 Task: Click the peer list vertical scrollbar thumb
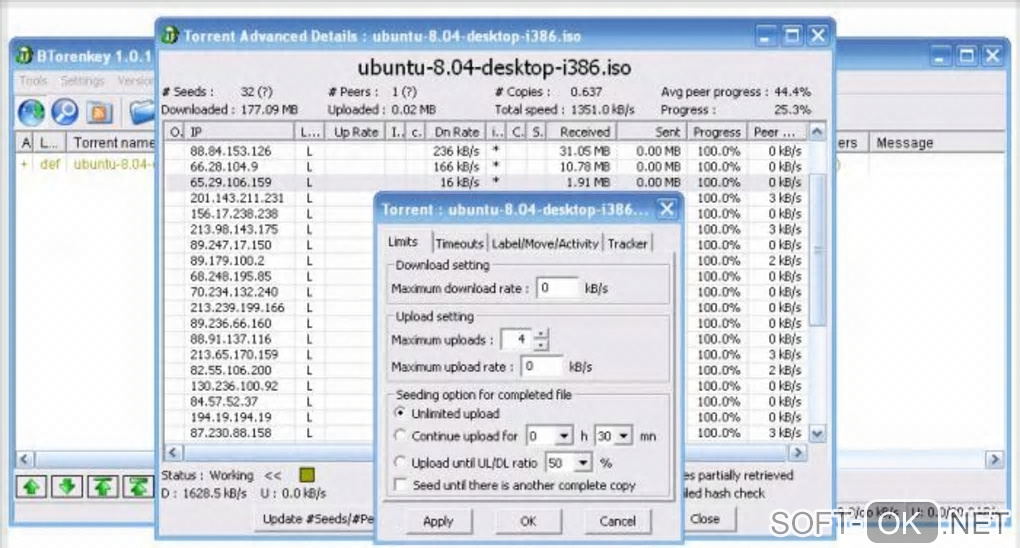pyautogui.click(x=817, y=251)
